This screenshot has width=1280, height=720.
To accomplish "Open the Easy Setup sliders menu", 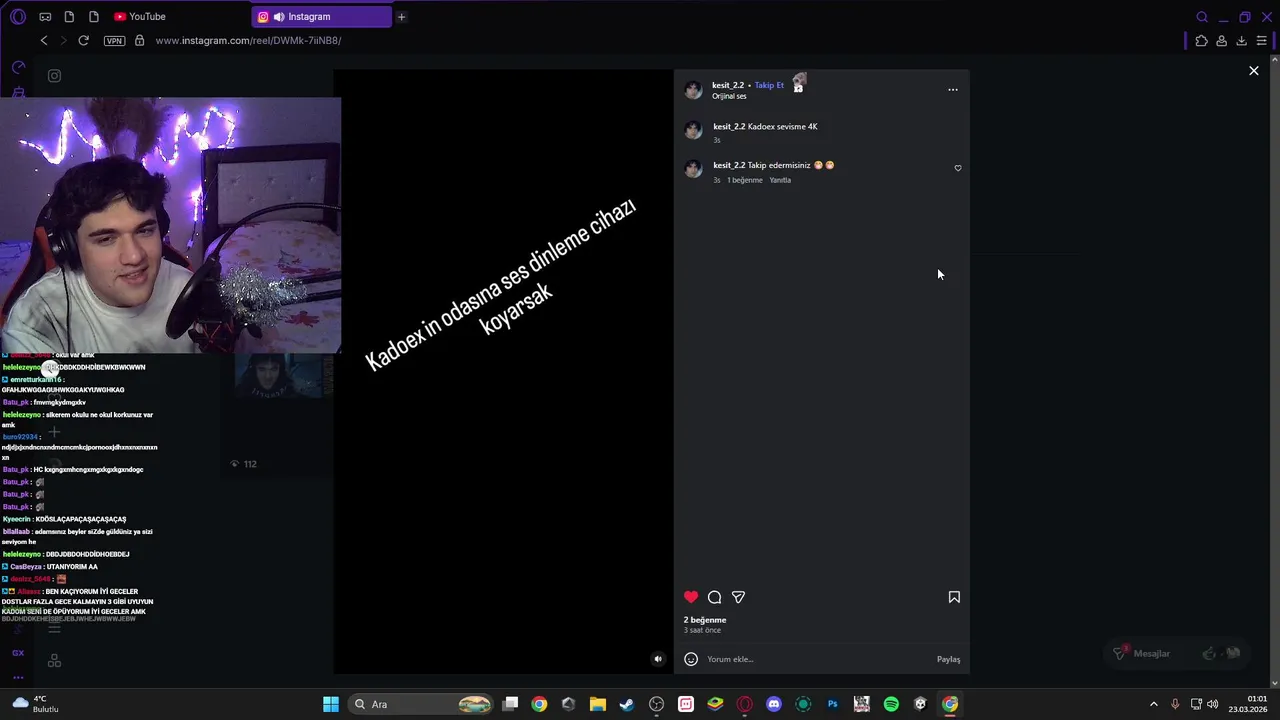I will tap(1262, 41).
